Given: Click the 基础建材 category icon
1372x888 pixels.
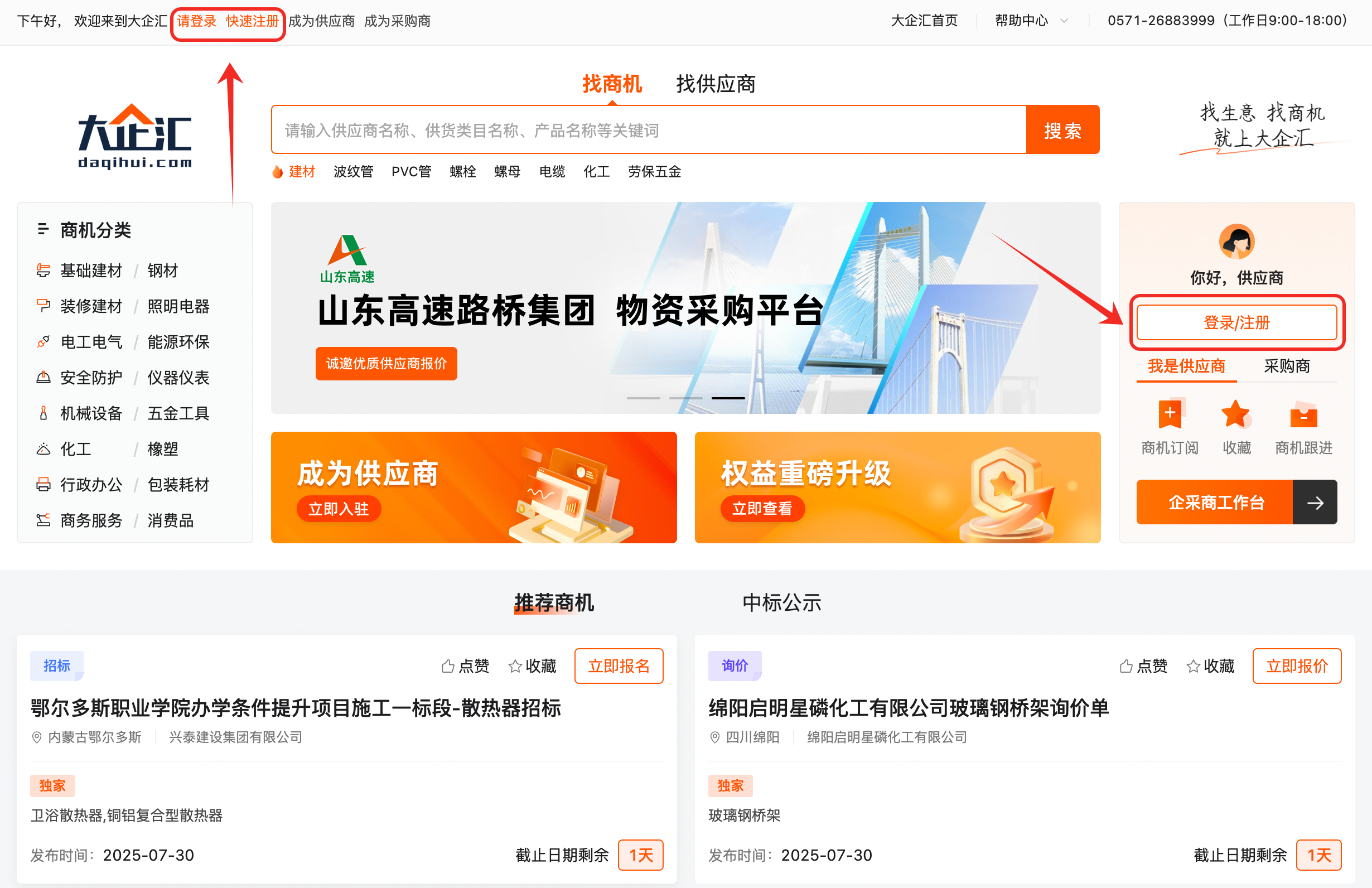Looking at the screenshot, I should (x=44, y=271).
